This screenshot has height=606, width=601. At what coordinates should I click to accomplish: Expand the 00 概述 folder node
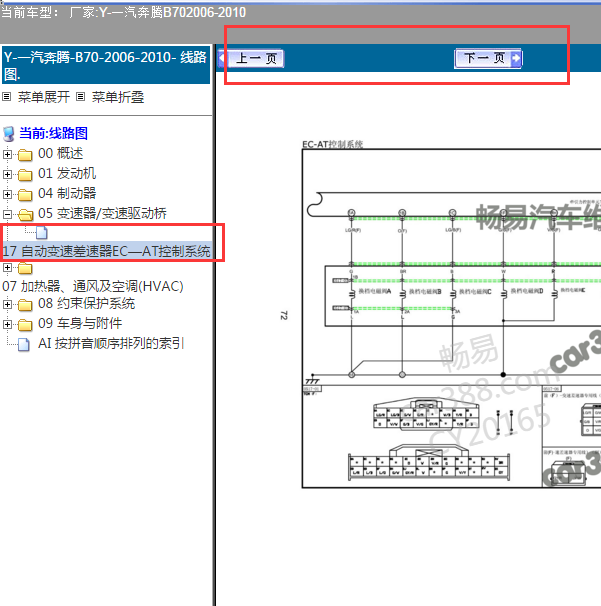7,154
